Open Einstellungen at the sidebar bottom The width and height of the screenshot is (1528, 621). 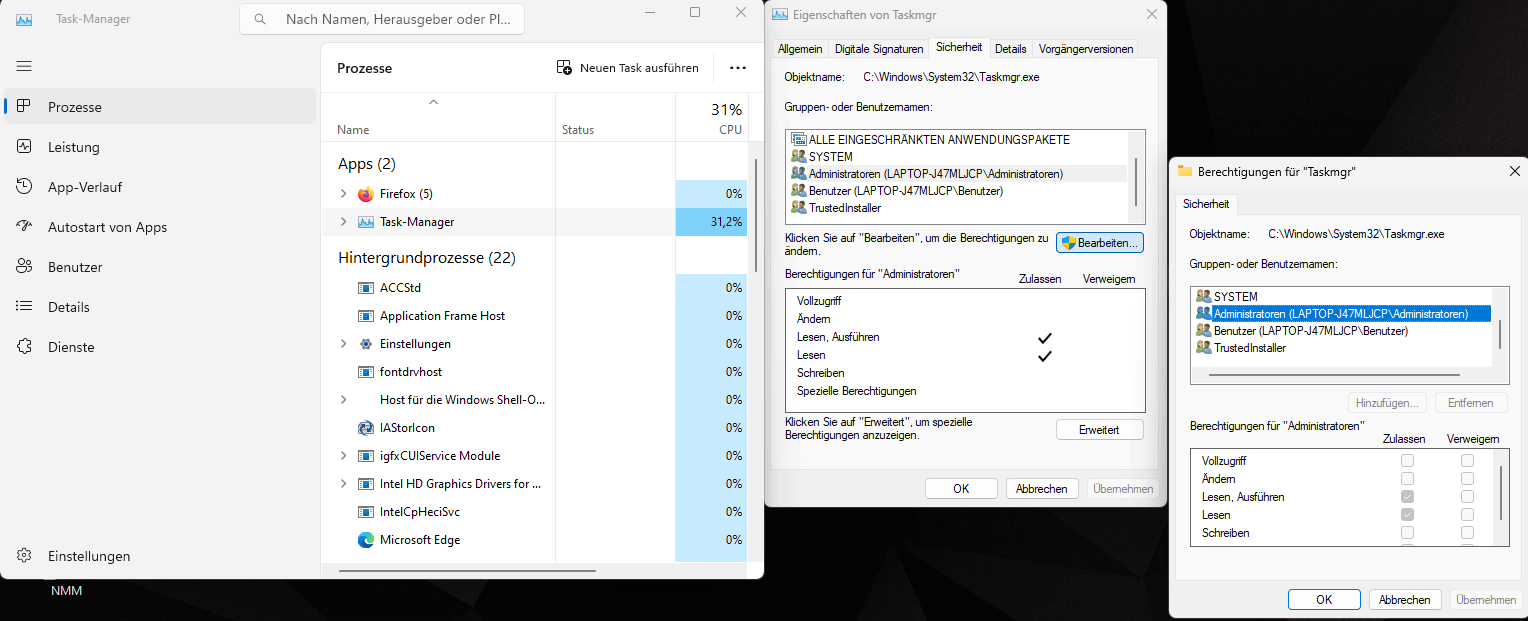point(160,556)
